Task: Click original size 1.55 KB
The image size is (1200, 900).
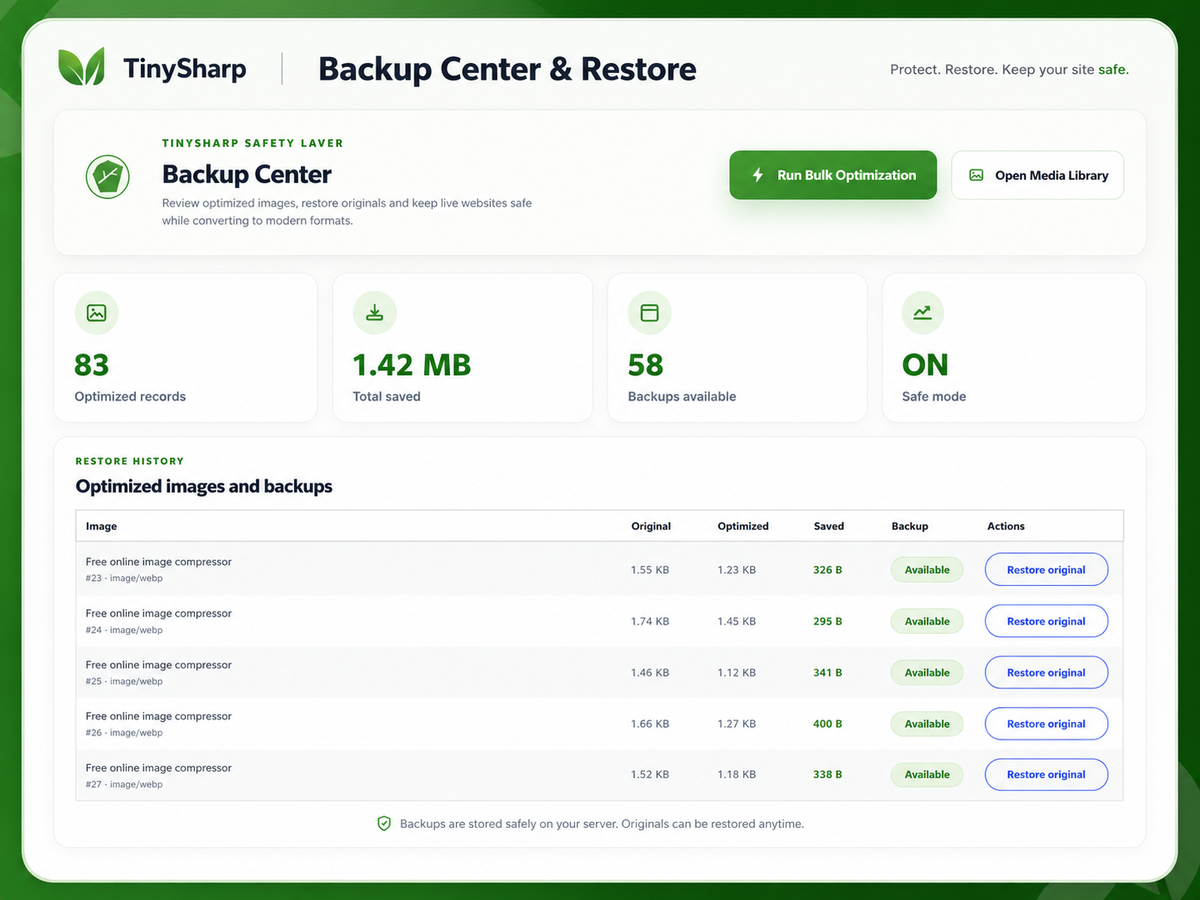Action: pyautogui.click(x=650, y=570)
